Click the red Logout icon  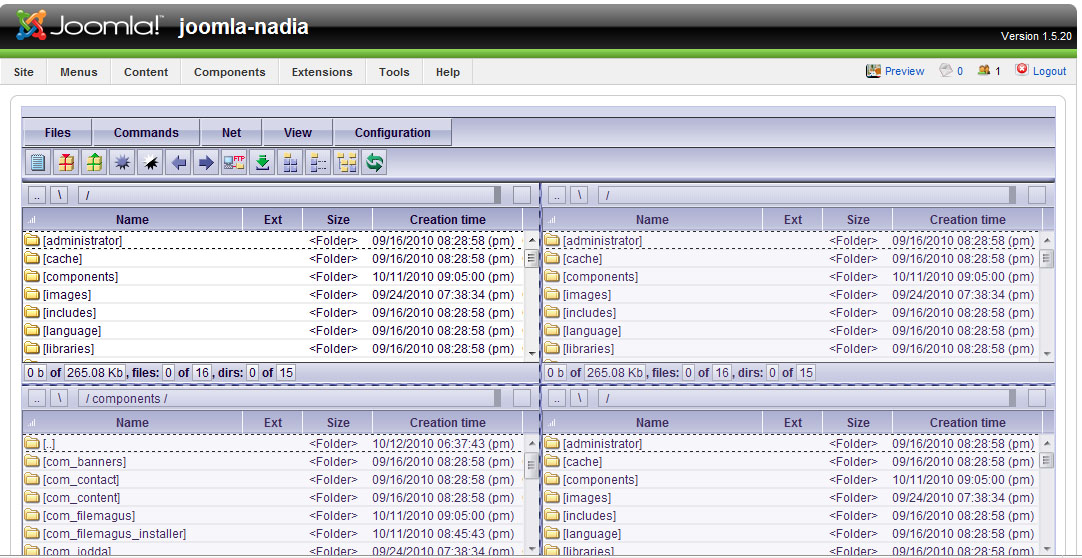1022,70
